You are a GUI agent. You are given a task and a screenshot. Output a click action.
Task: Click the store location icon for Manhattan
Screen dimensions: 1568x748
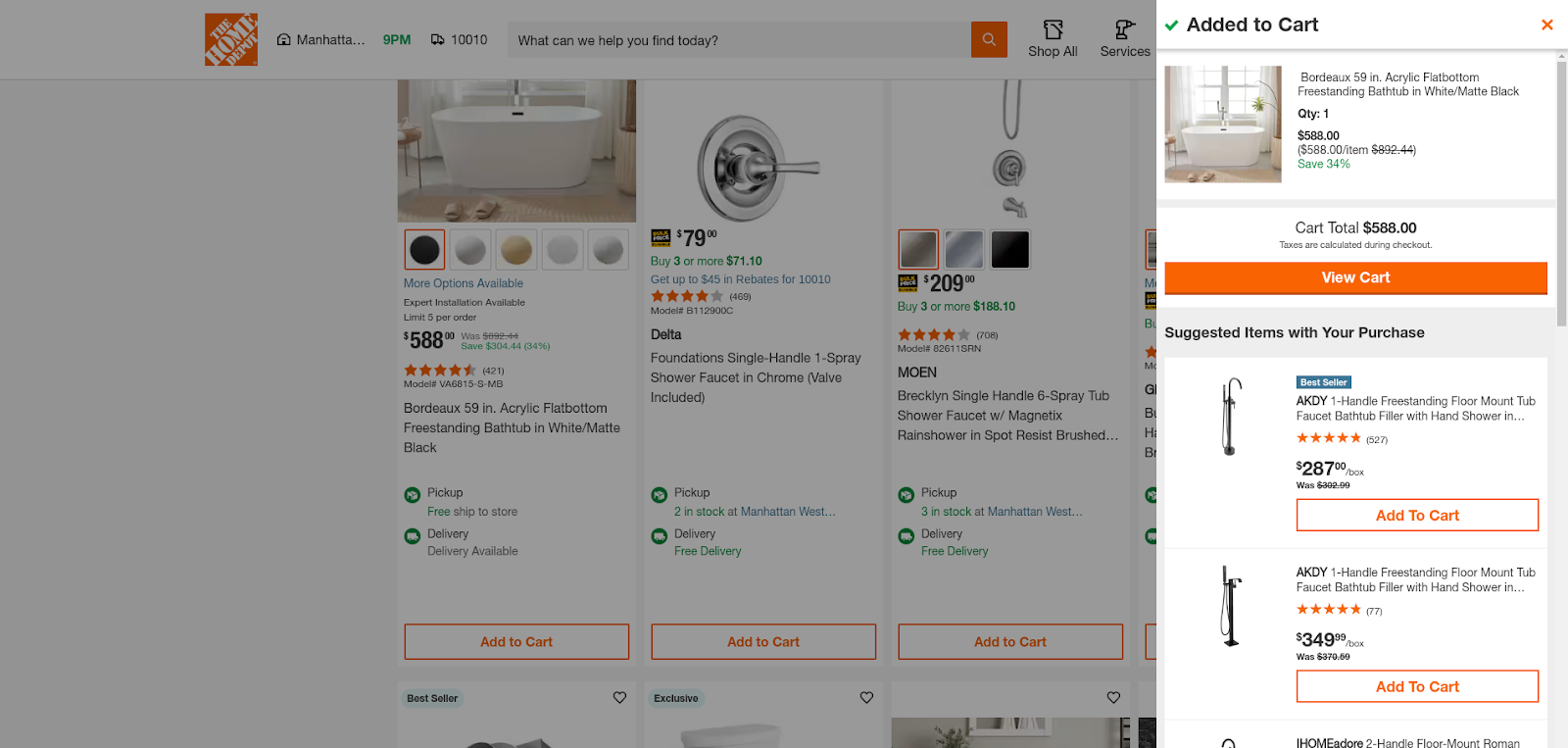(x=284, y=40)
